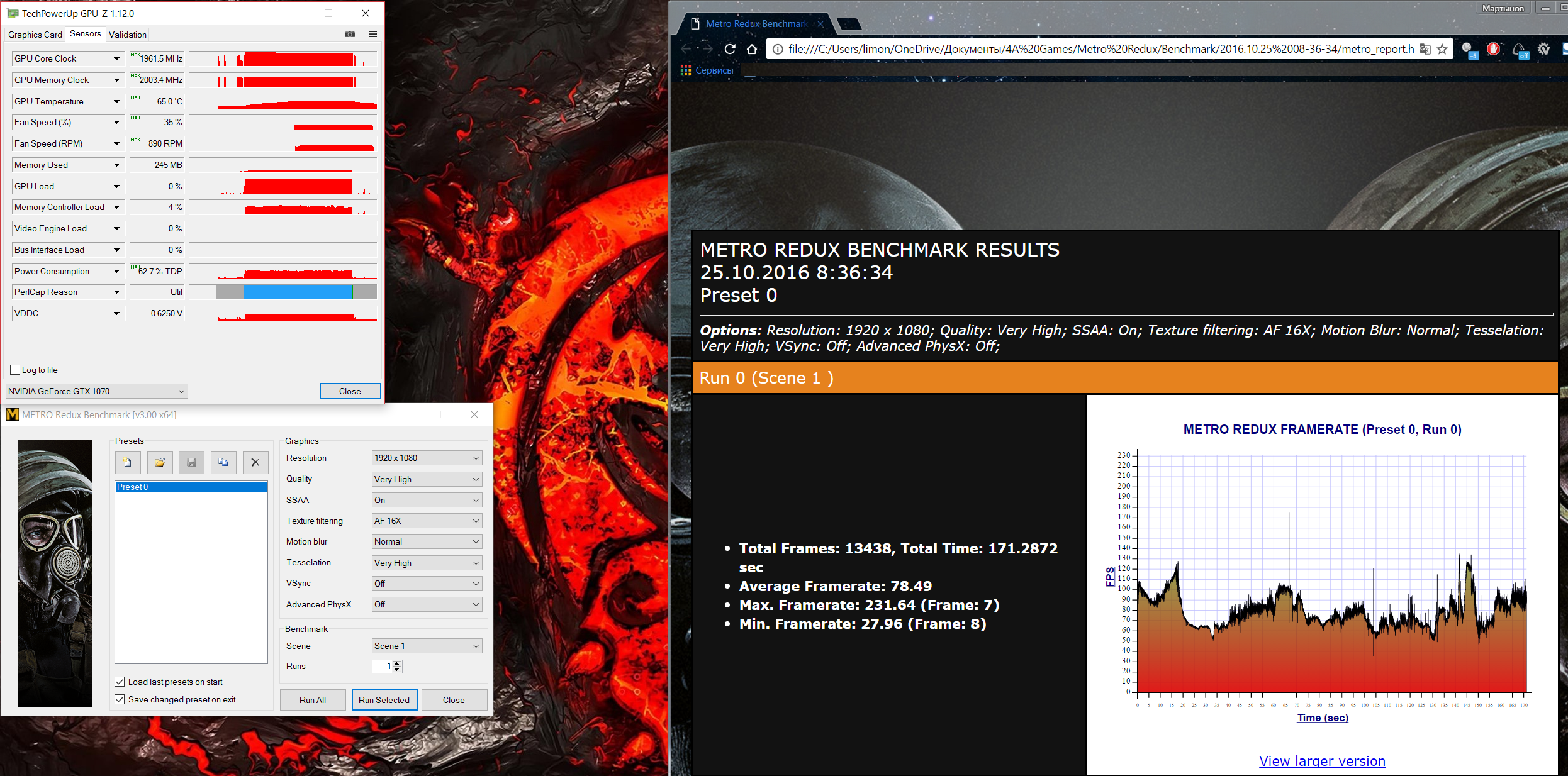Click the AdBlock red stop-hand extension icon

click(x=1493, y=49)
